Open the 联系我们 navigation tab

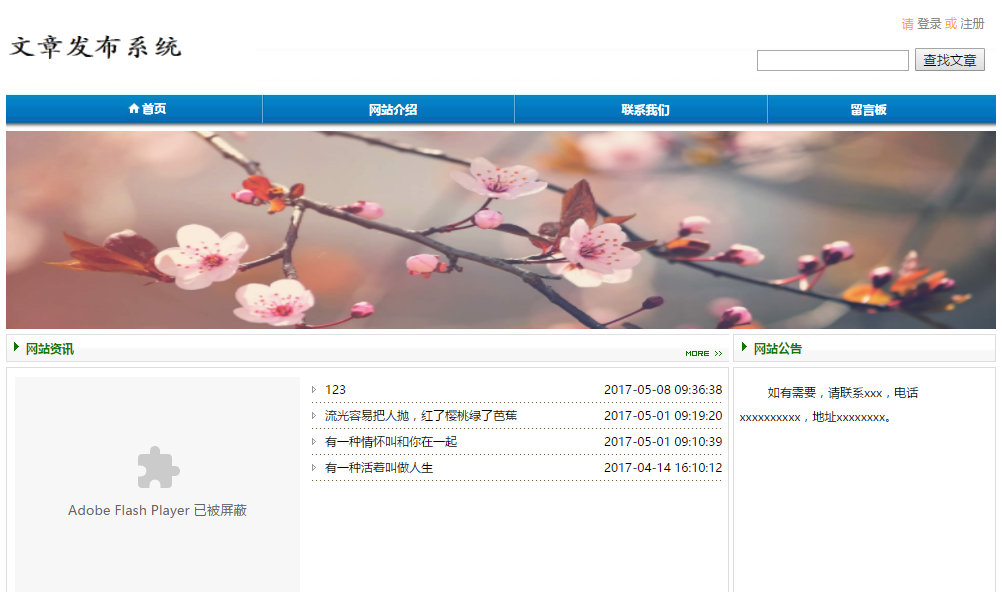point(641,109)
